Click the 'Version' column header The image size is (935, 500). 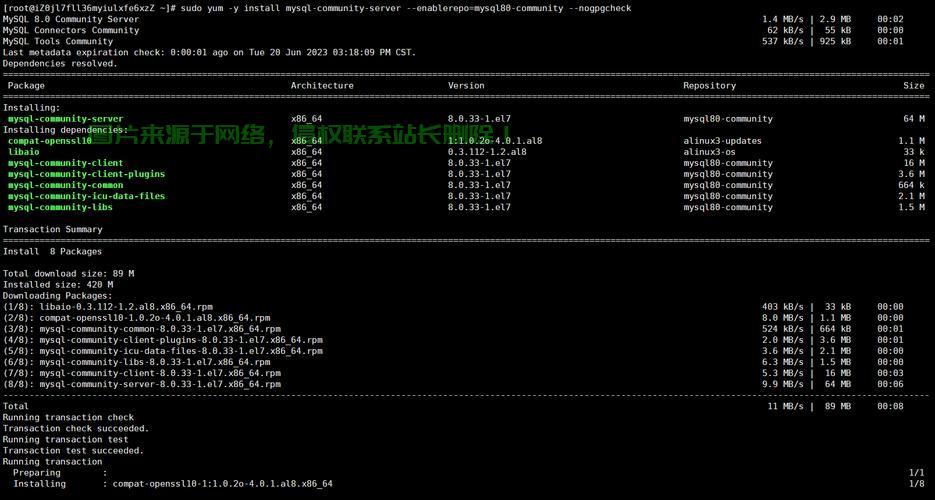pos(466,85)
